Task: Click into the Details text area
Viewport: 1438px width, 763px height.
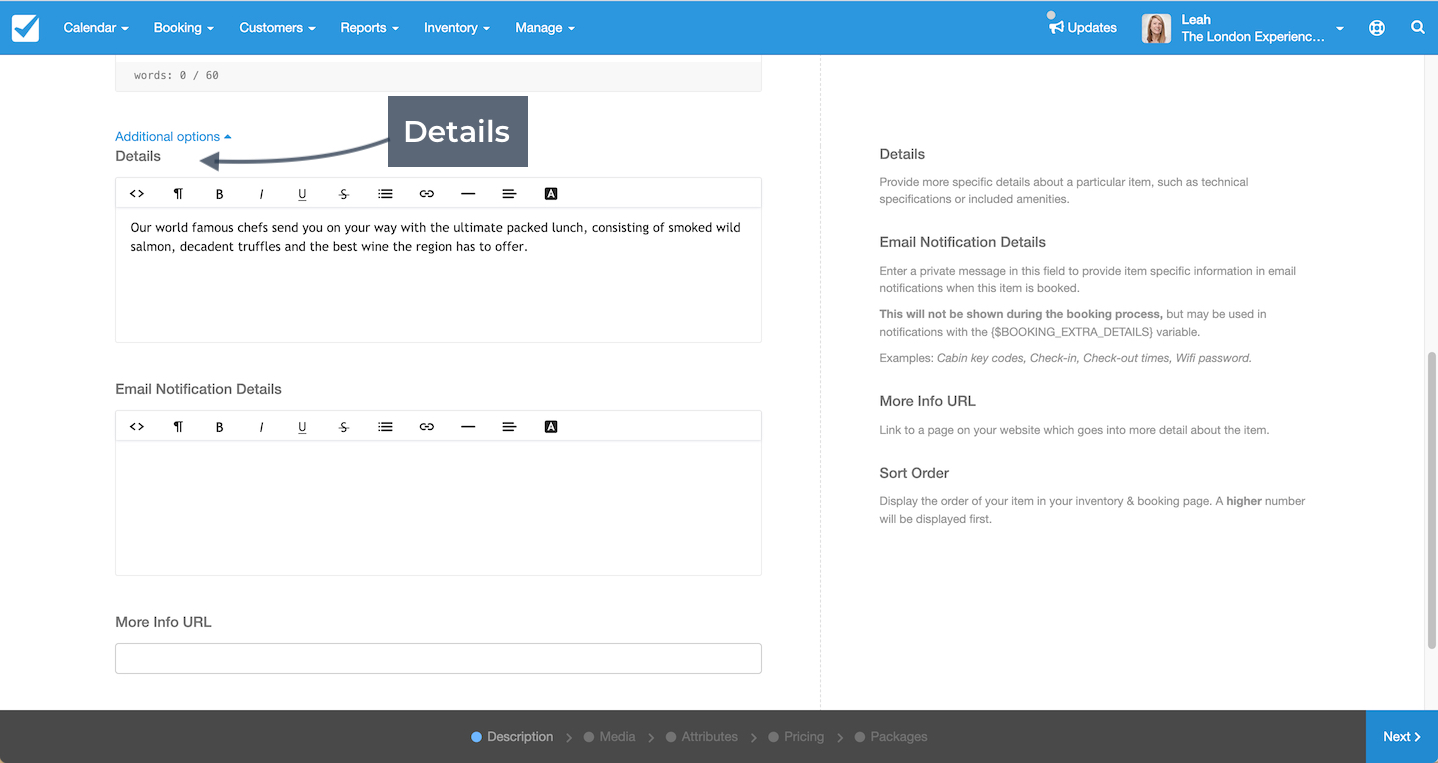Action: click(x=438, y=275)
